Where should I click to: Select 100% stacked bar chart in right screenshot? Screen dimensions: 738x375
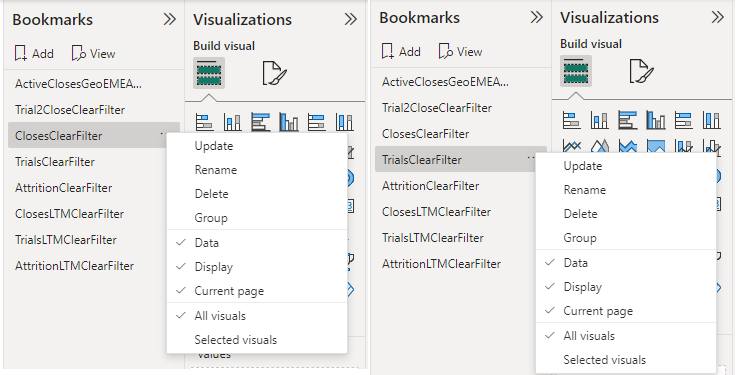[683, 120]
